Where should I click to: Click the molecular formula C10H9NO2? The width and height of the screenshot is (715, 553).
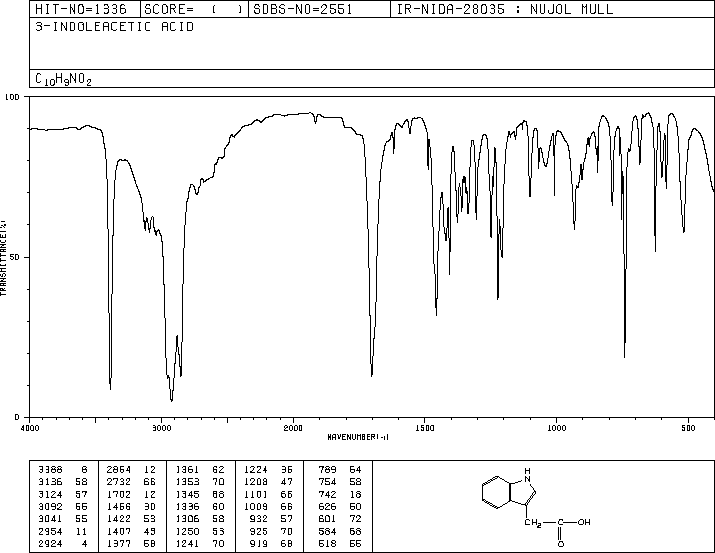63,79
